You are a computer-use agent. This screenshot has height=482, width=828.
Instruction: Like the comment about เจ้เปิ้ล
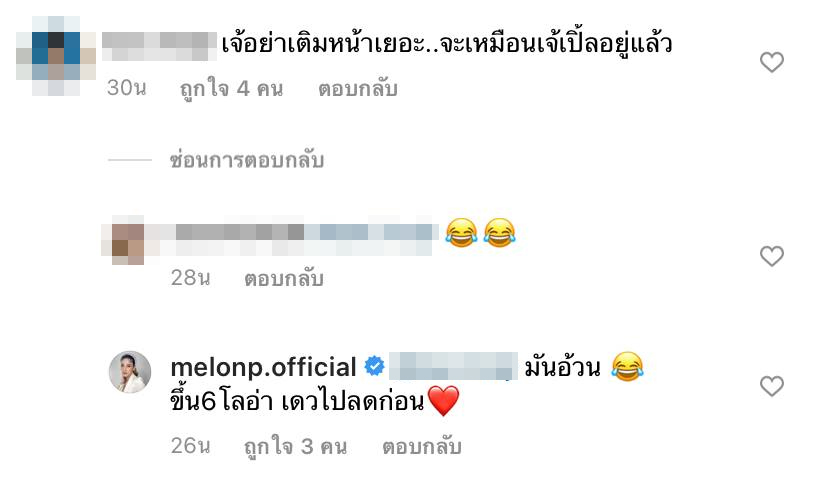pyautogui.click(x=771, y=62)
